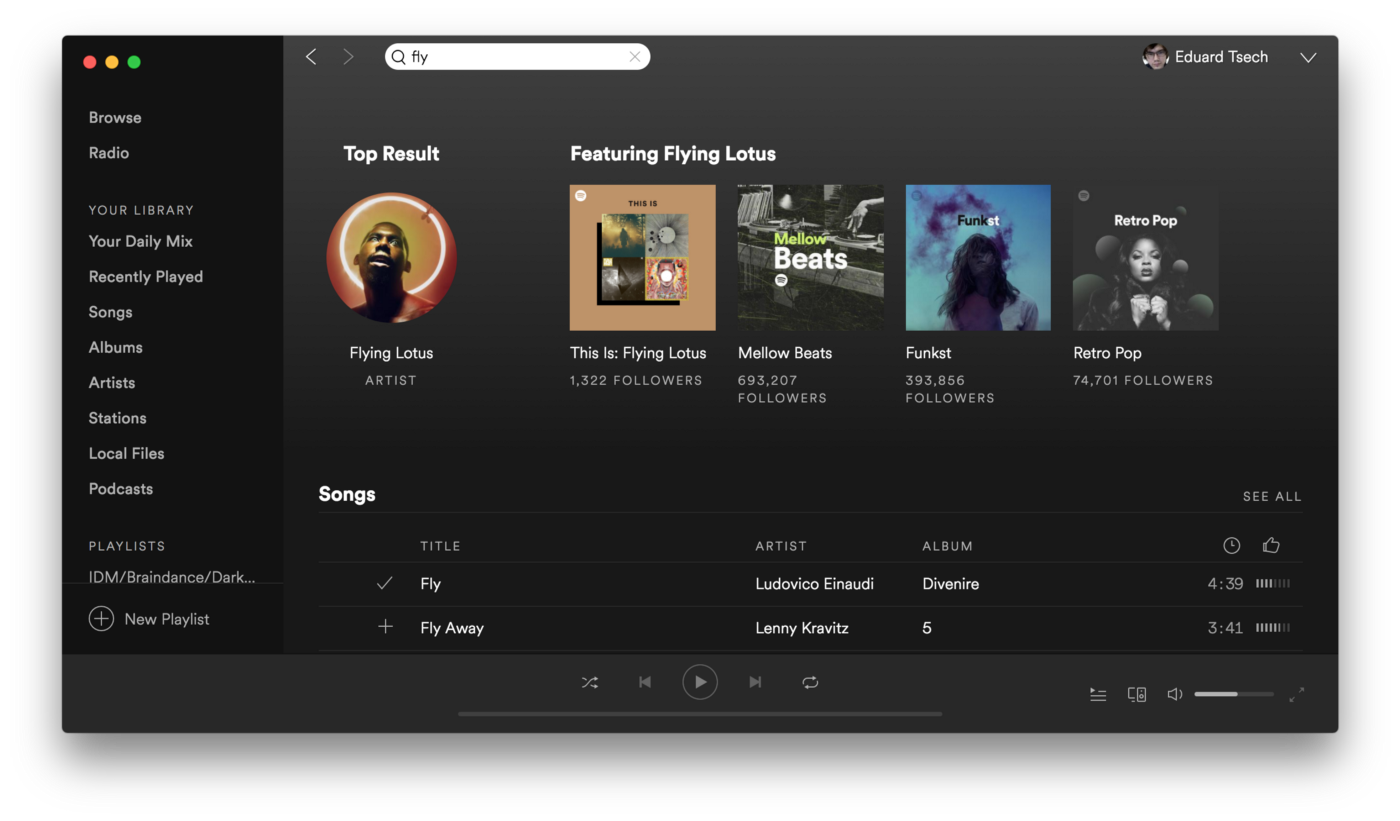Click the search input containing fly
Viewport: 1400px width, 821px height.
click(517, 57)
